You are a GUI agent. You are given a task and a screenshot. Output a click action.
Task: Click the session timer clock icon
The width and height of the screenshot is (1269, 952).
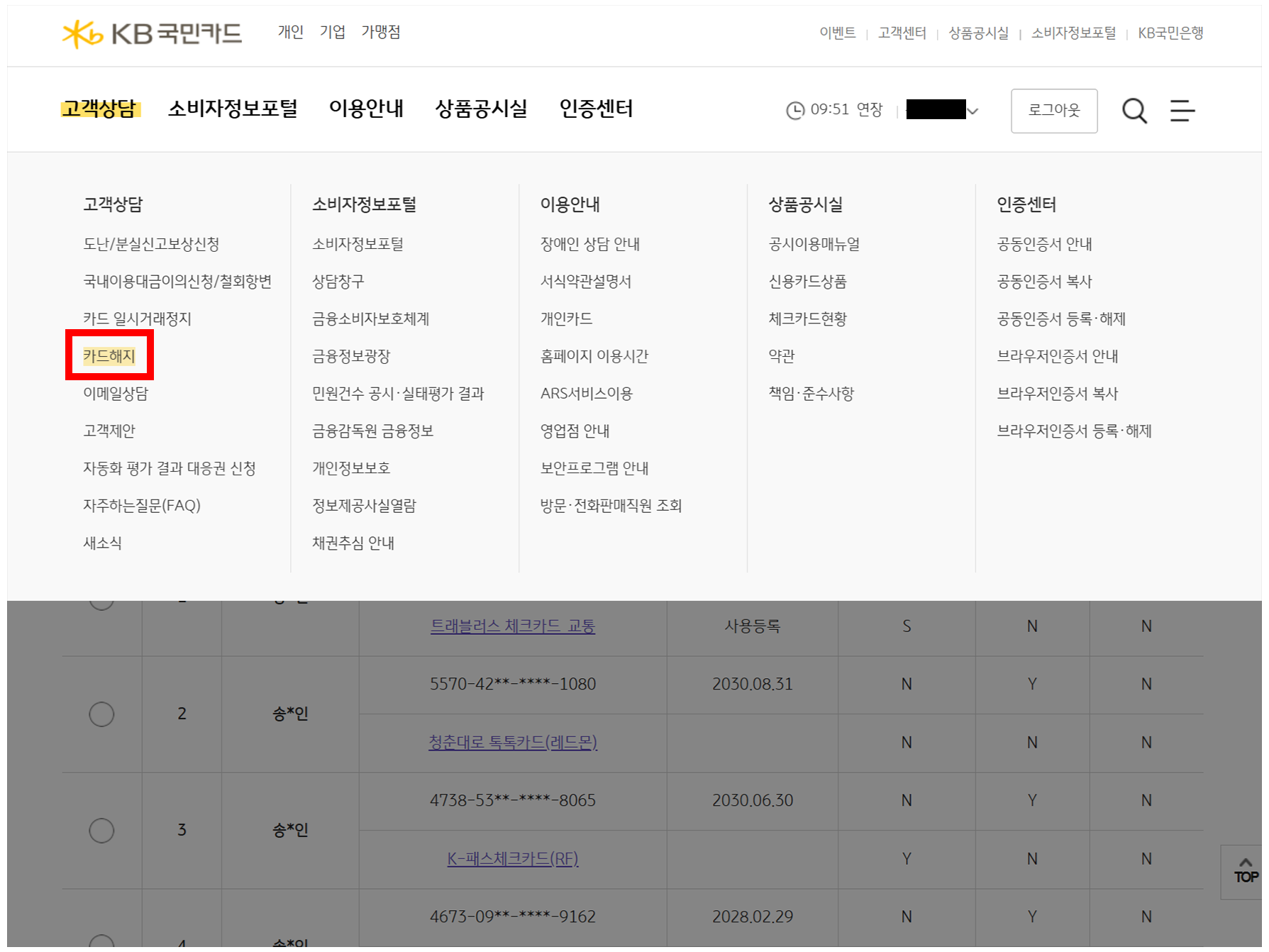(x=795, y=111)
